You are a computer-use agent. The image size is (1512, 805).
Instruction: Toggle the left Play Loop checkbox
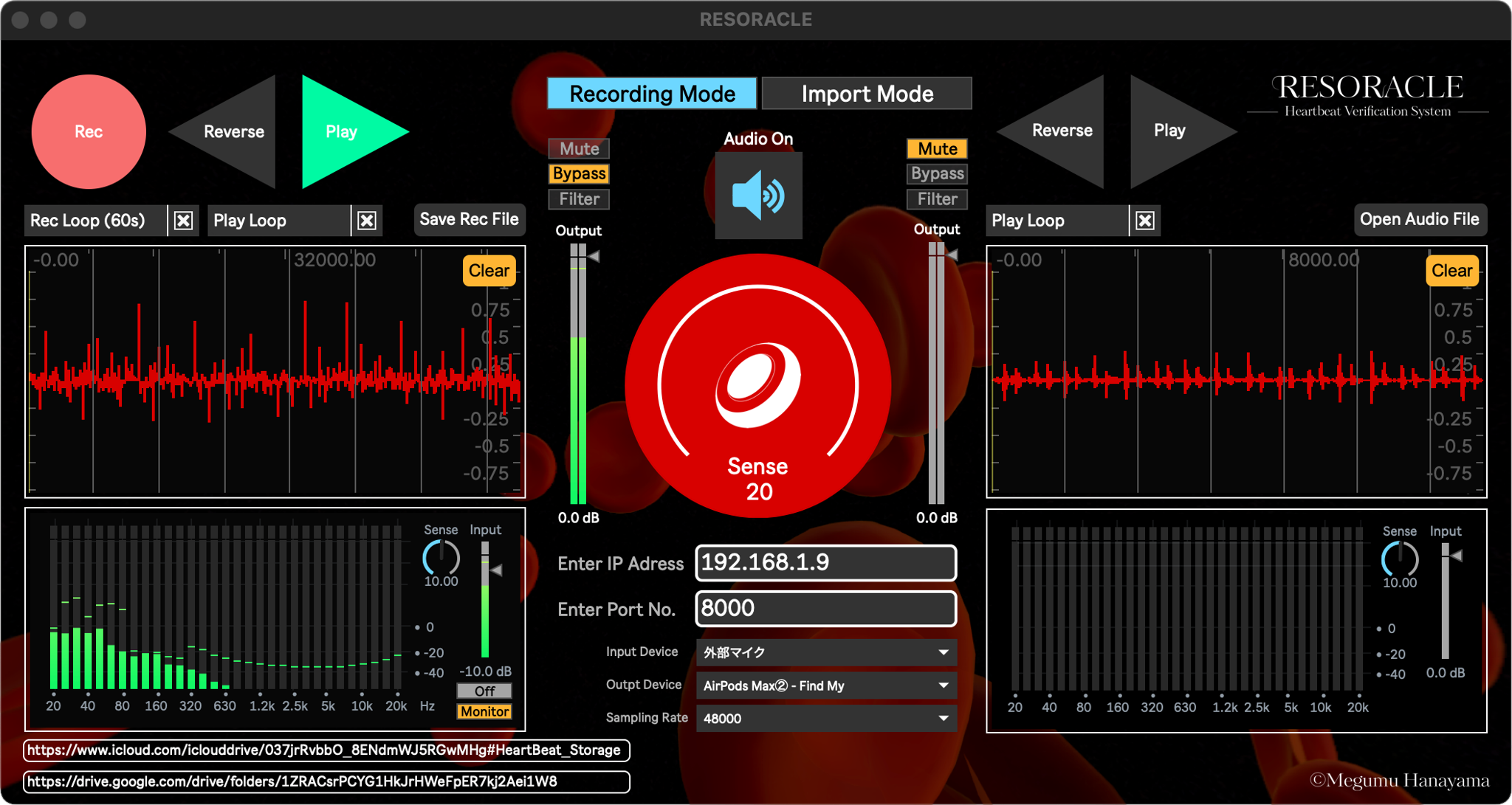(367, 221)
